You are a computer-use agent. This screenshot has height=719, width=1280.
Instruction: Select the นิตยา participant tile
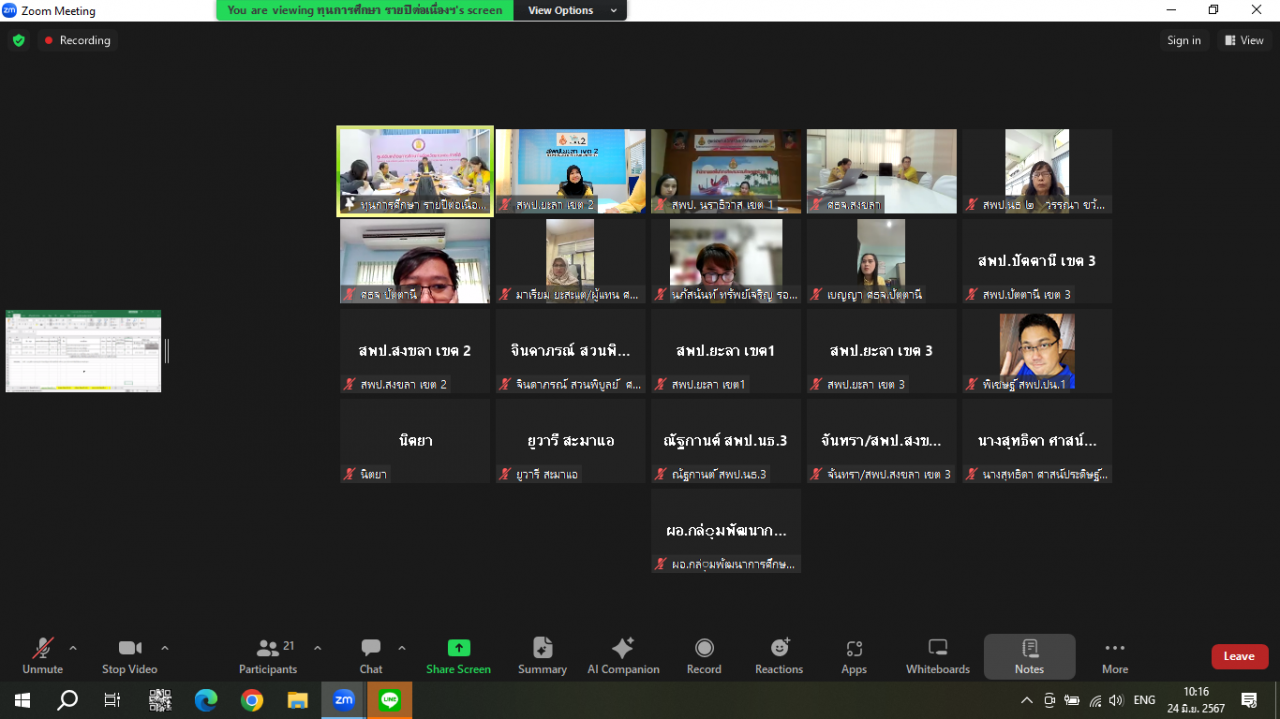[415, 441]
